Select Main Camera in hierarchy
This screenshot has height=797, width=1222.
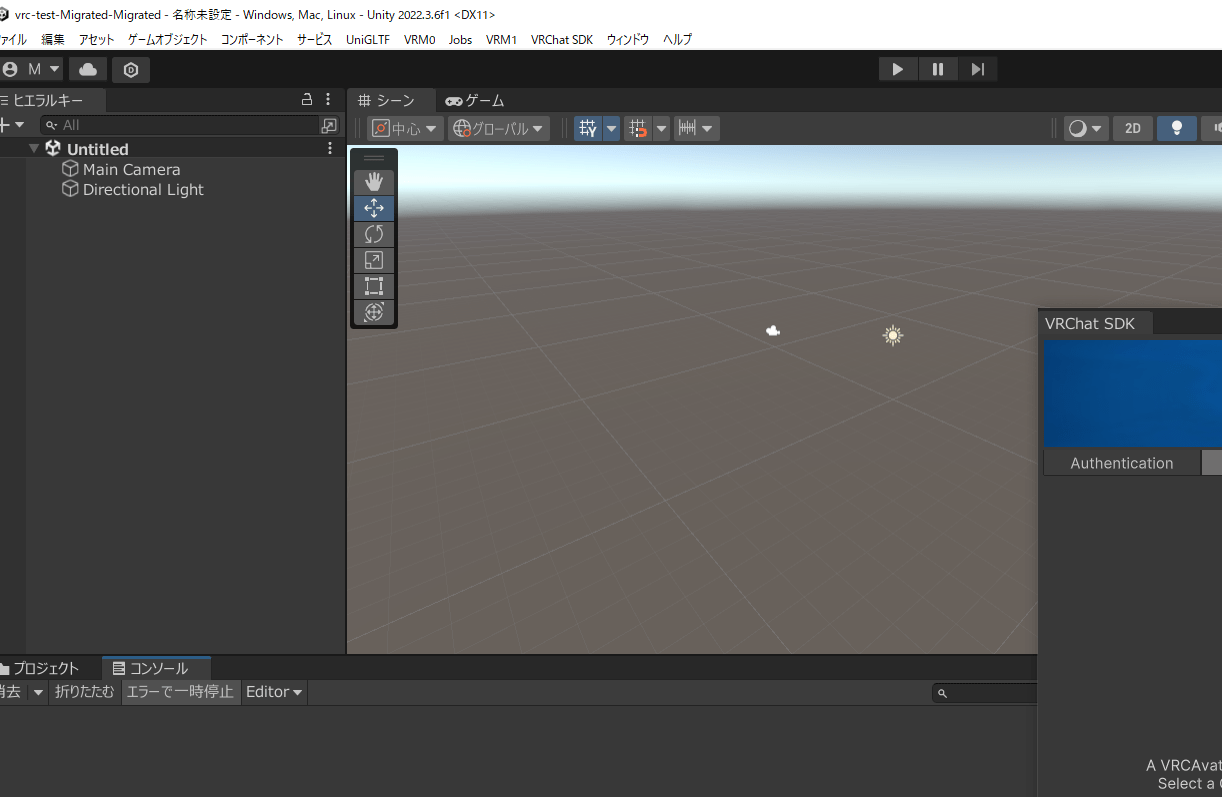pos(131,170)
